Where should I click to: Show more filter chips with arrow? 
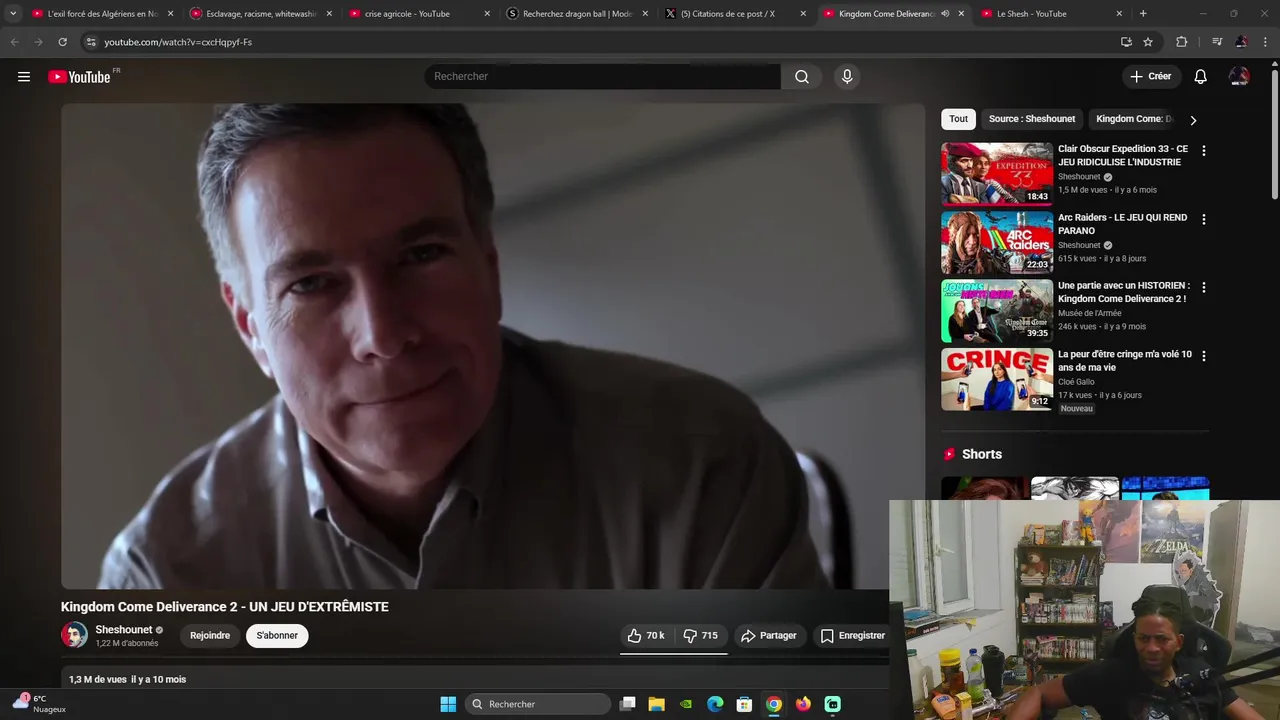coord(1193,120)
